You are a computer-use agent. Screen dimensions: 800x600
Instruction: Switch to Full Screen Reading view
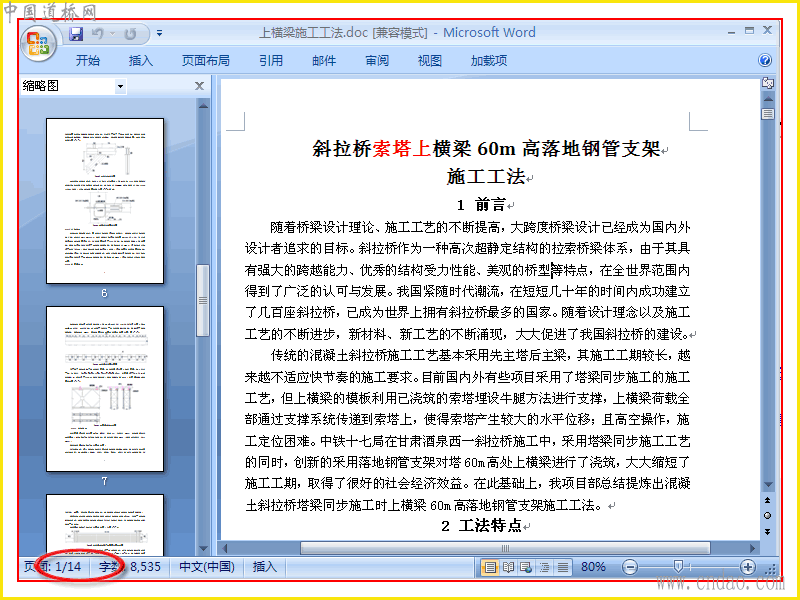click(509, 567)
